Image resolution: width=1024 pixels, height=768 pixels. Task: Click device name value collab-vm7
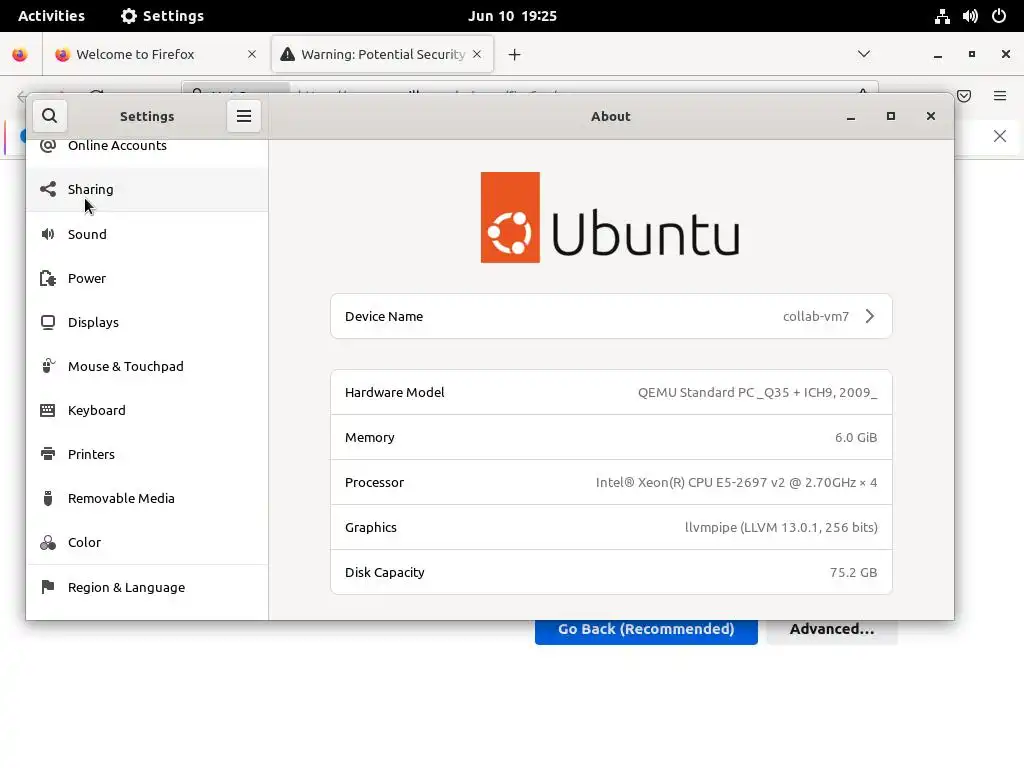pos(816,317)
